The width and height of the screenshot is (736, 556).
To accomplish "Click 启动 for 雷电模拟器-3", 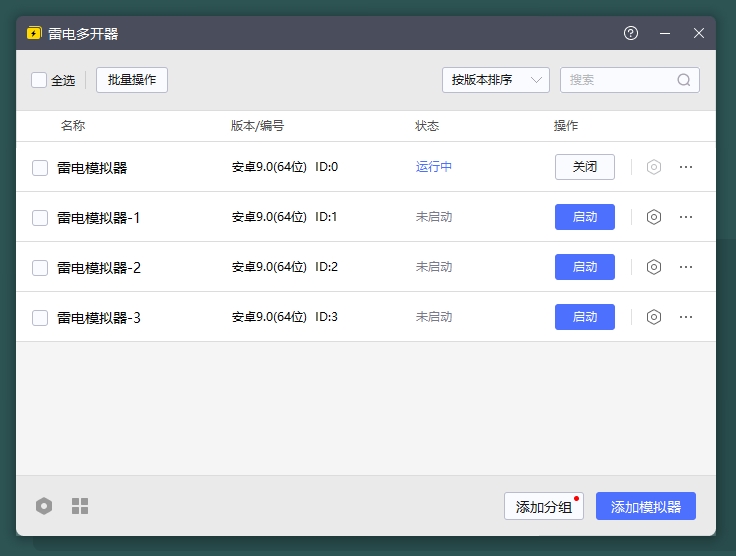I will [585, 317].
